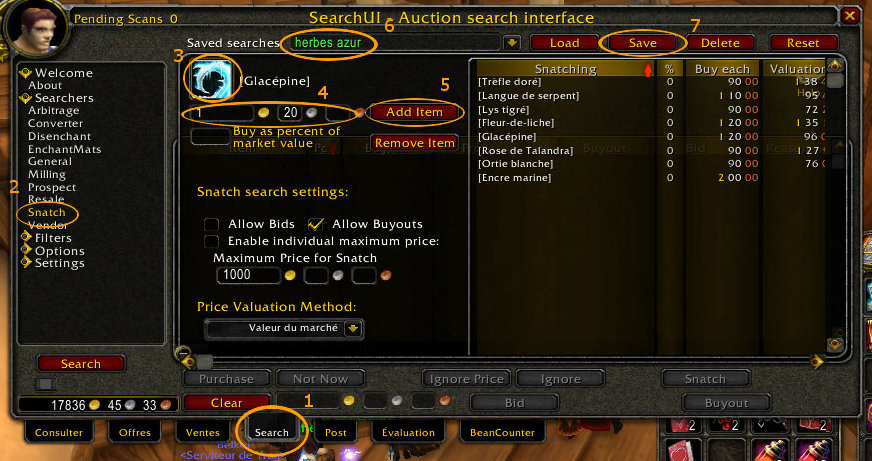Open the Évaluation tab
This screenshot has height=461, width=872.
[x=408, y=432]
